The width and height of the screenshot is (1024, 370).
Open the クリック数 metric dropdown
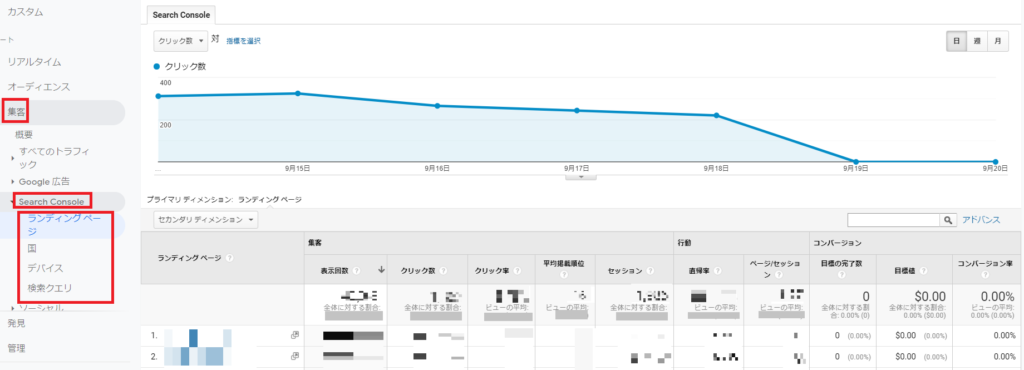point(181,40)
